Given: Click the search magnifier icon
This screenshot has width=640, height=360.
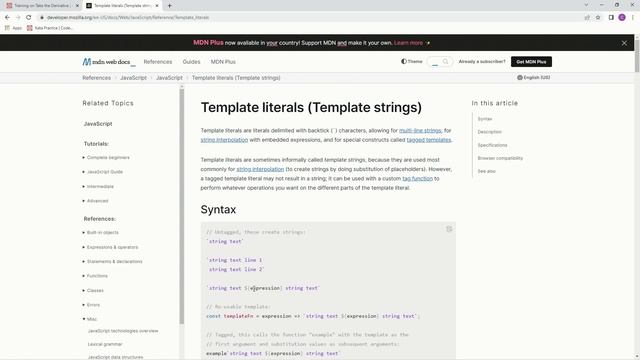Looking at the screenshot, I should 445,62.
